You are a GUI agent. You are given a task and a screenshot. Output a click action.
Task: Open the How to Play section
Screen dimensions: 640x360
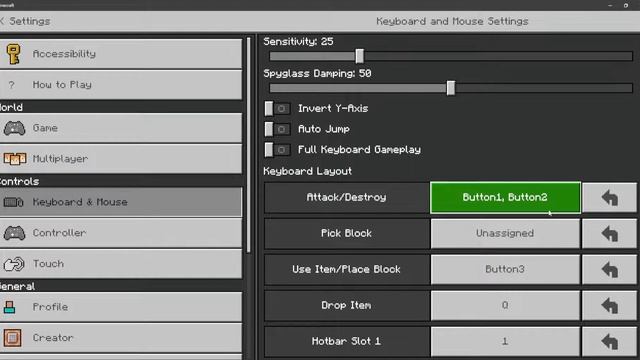point(121,85)
